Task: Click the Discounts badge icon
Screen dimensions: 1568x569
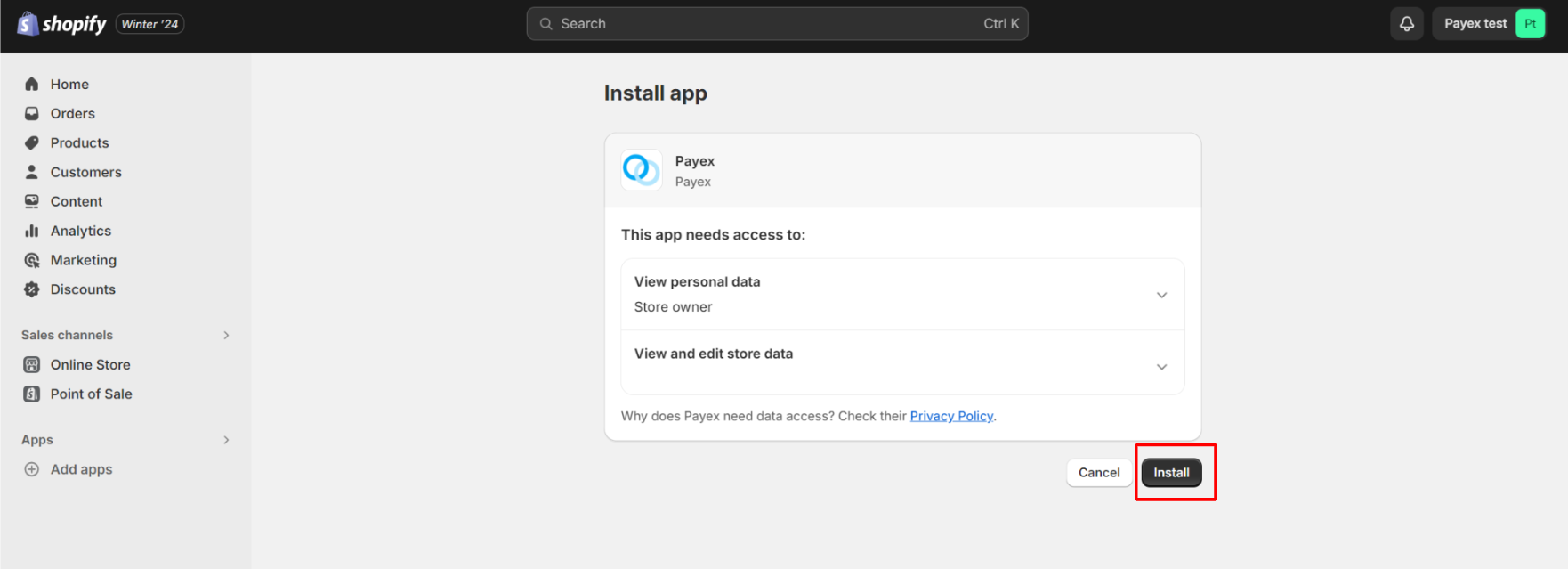Action: [x=32, y=289]
